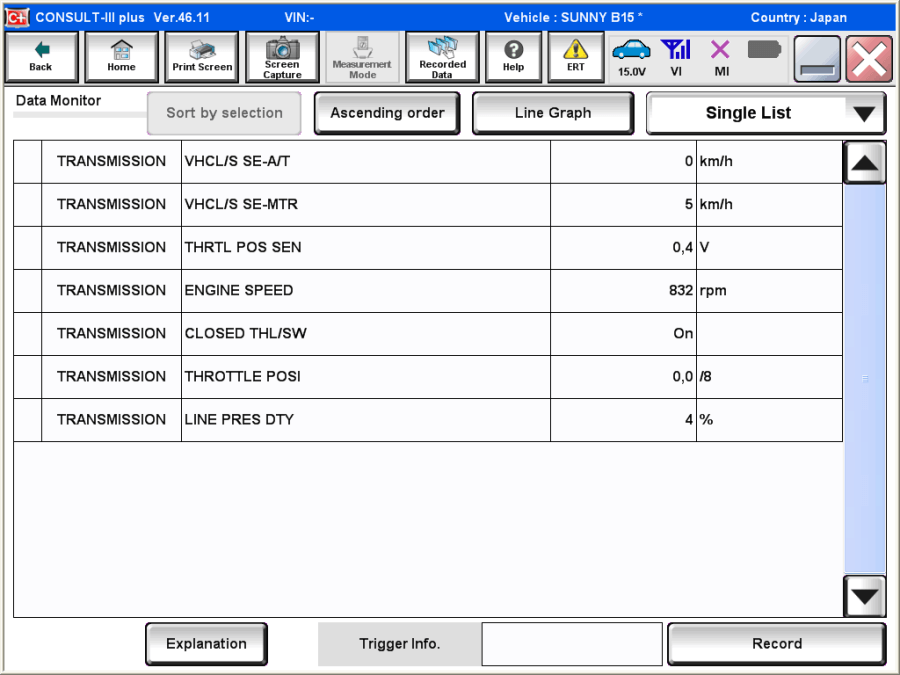
Task: Check the LINE PRES DTY row box
Action: (x=28, y=420)
